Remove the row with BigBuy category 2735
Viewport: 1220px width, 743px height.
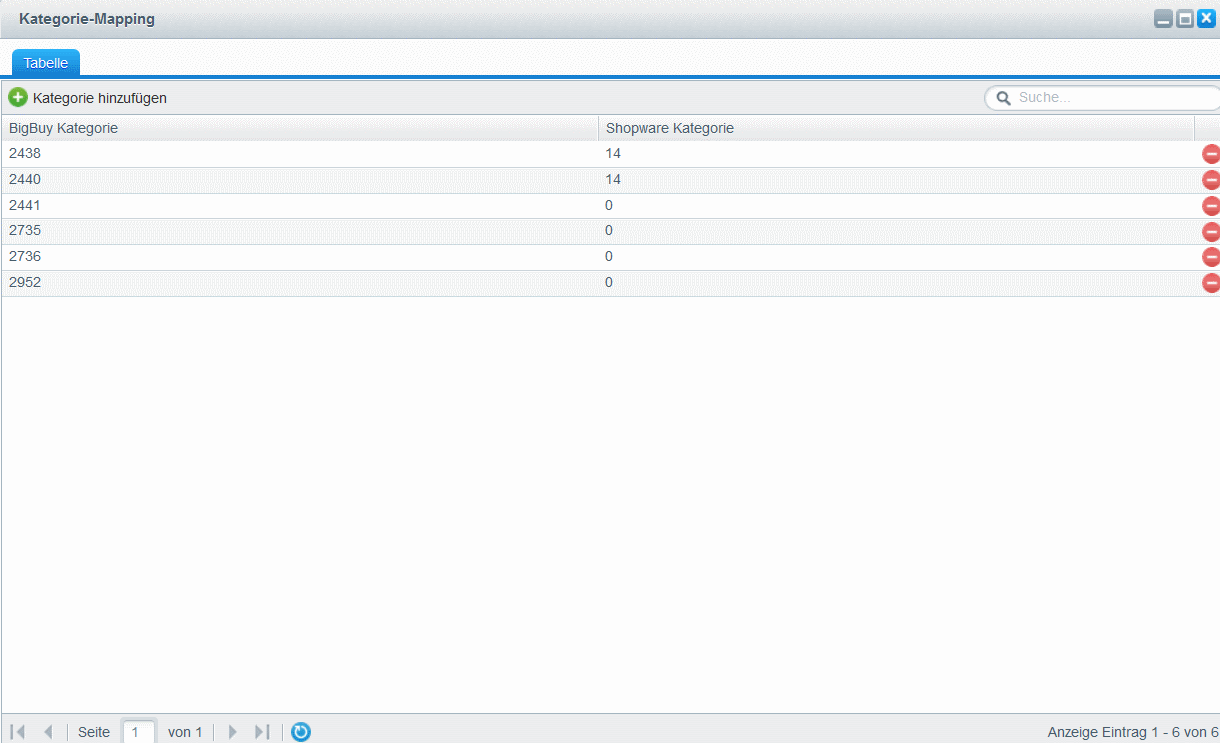pyautogui.click(x=1210, y=232)
